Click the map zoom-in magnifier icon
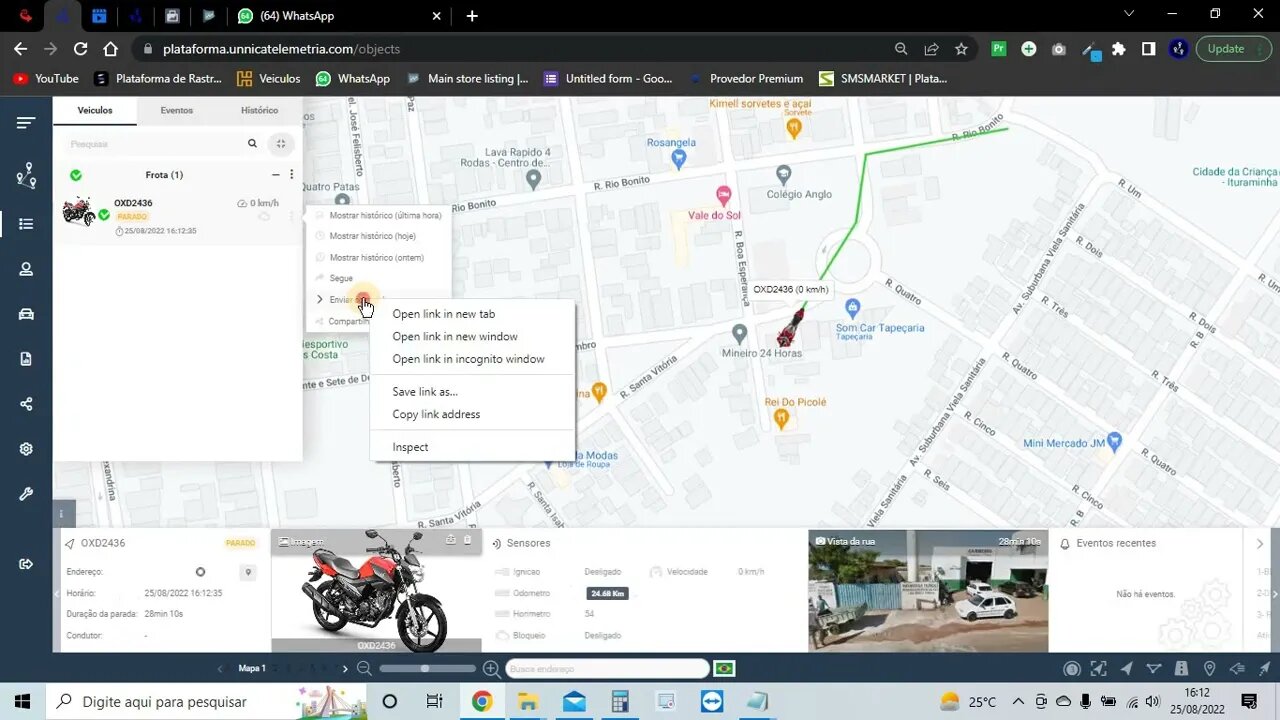Image resolution: width=1280 pixels, height=720 pixels. click(491, 668)
